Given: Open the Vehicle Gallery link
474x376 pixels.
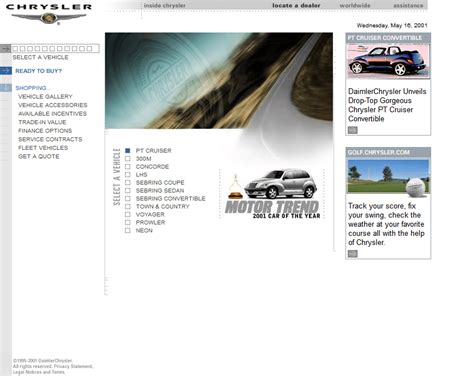Looking at the screenshot, I should [45, 97].
